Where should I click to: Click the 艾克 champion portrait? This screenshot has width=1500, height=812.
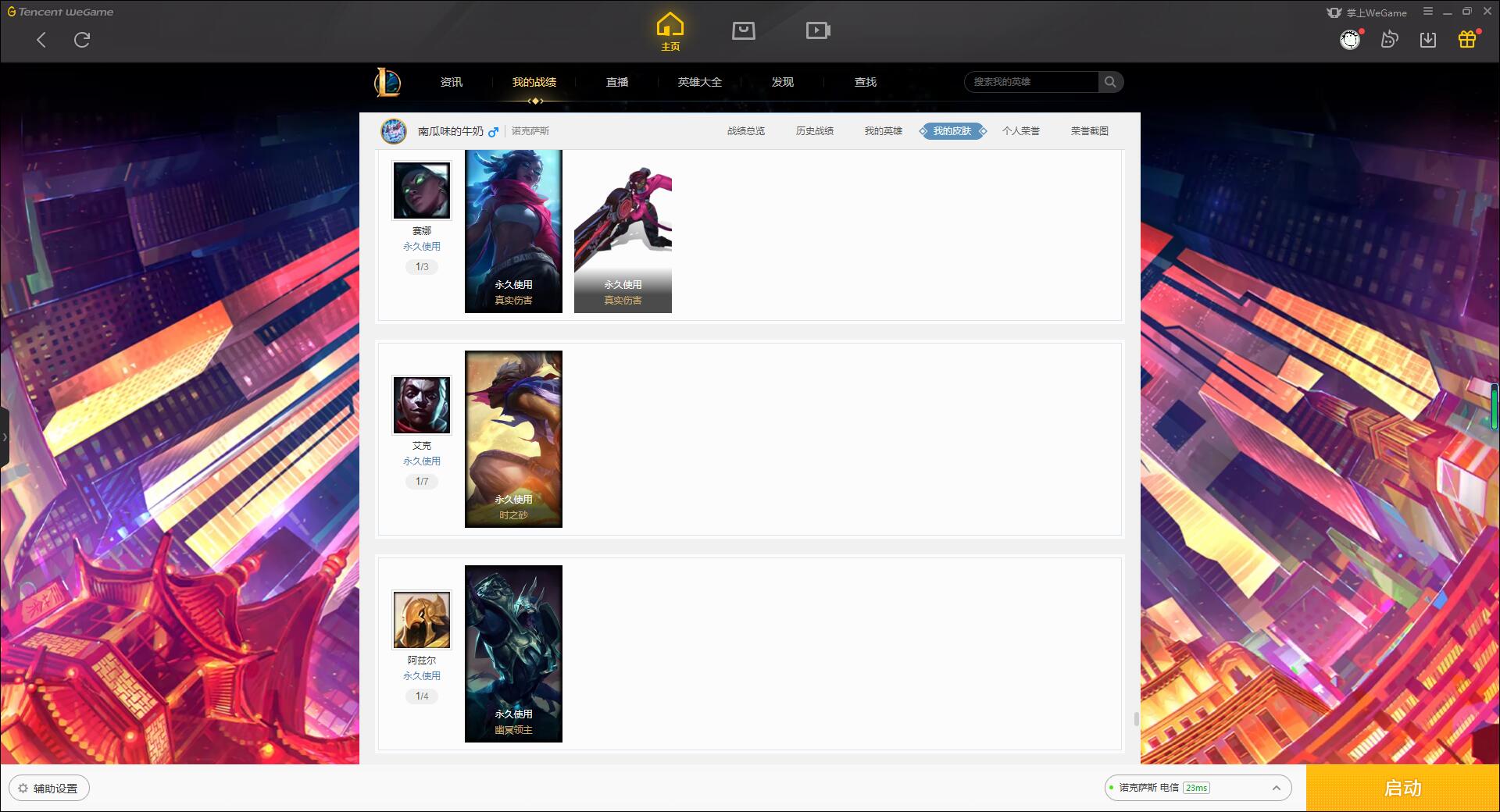[422, 405]
